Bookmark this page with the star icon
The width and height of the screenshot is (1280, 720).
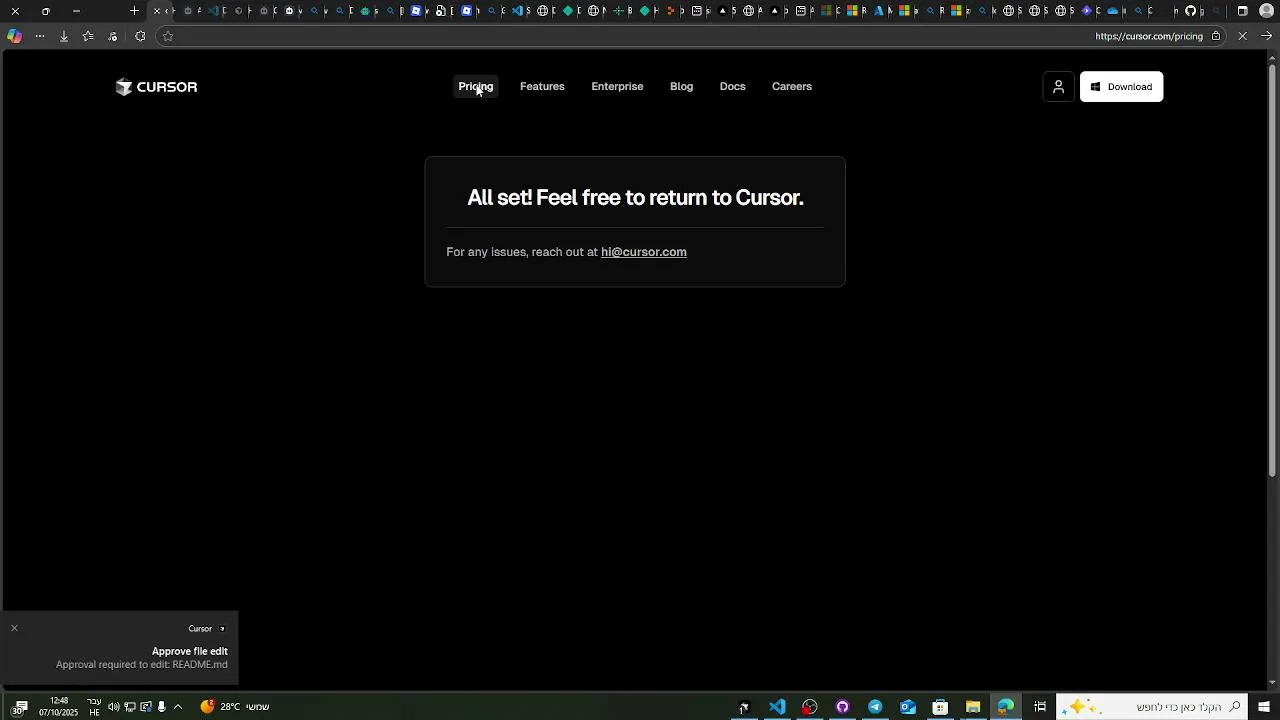coord(167,36)
